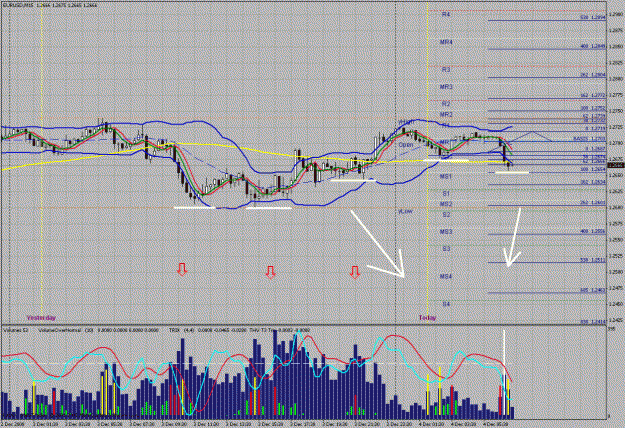Select the R4 pivot level label
The height and width of the screenshot is (428, 625).
click(446, 14)
